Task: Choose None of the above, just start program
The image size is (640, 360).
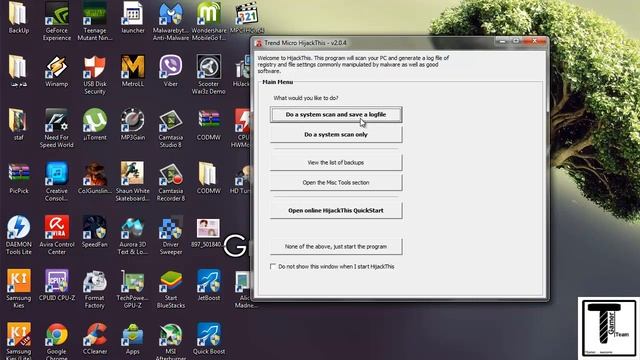Action: [336, 247]
